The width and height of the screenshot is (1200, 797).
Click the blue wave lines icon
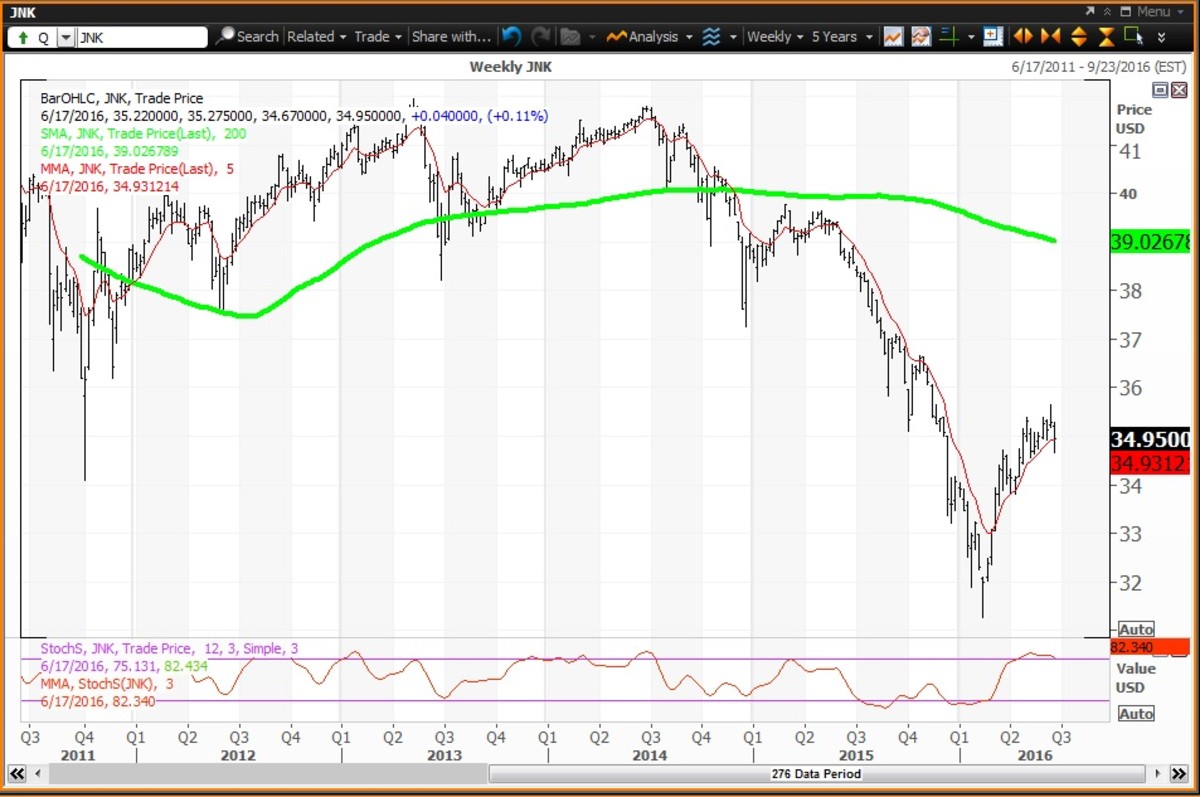[x=711, y=37]
